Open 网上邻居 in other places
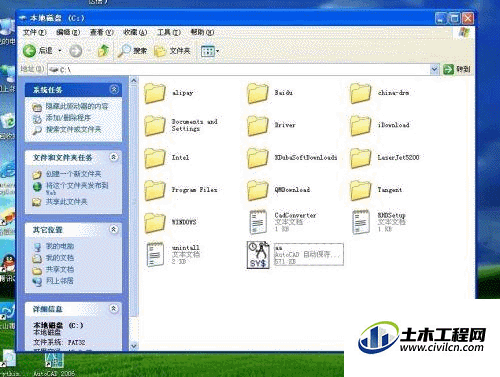 point(60,281)
